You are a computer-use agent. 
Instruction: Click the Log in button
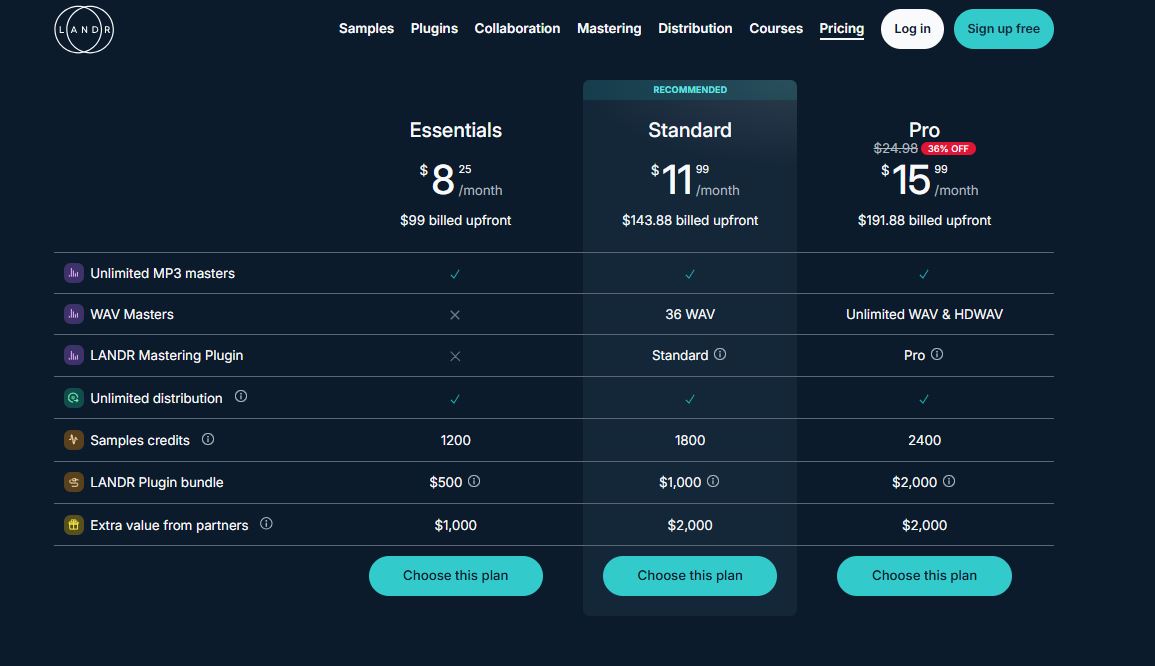[911, 28]
